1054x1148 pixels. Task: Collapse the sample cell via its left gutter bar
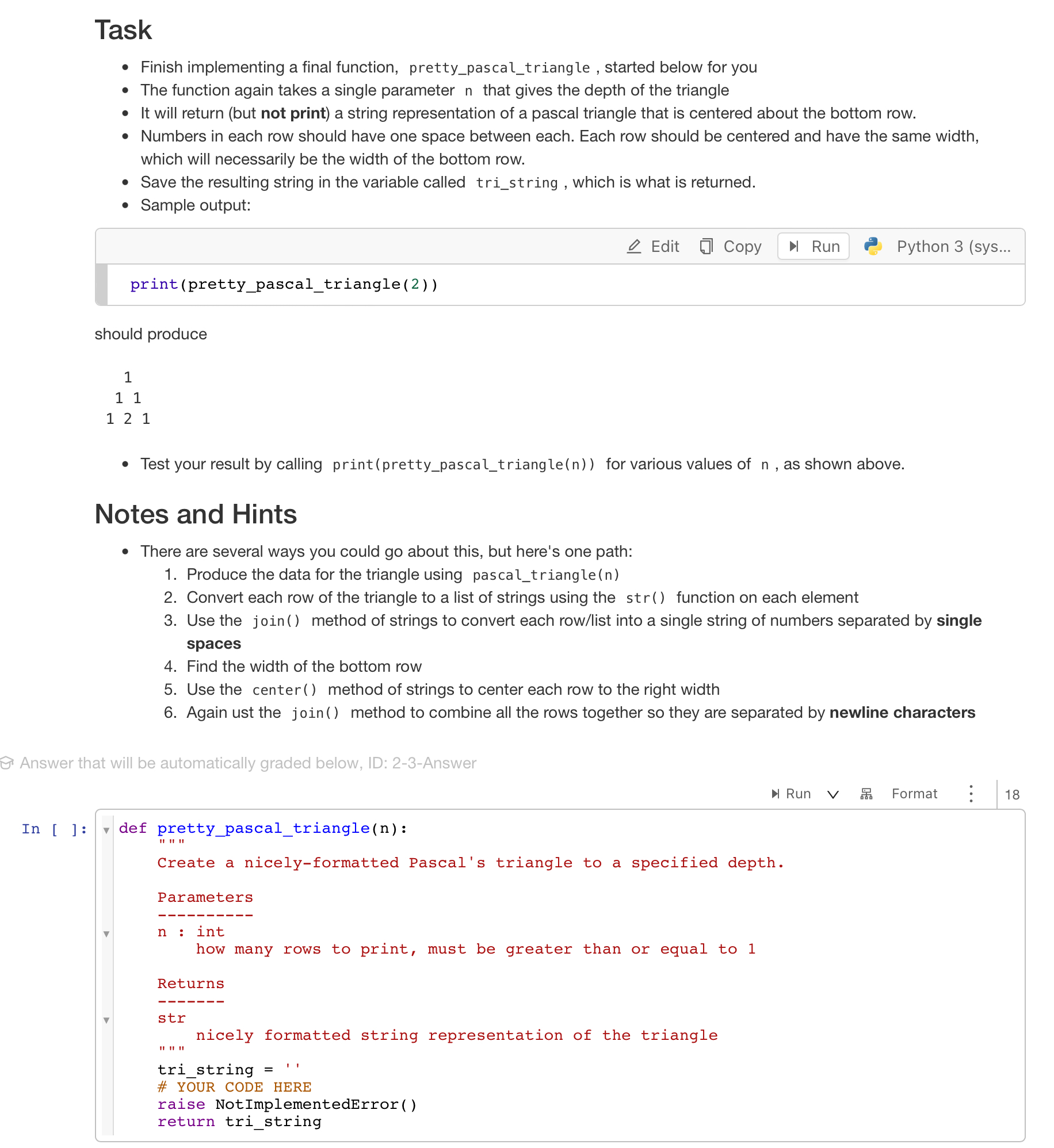102,284
